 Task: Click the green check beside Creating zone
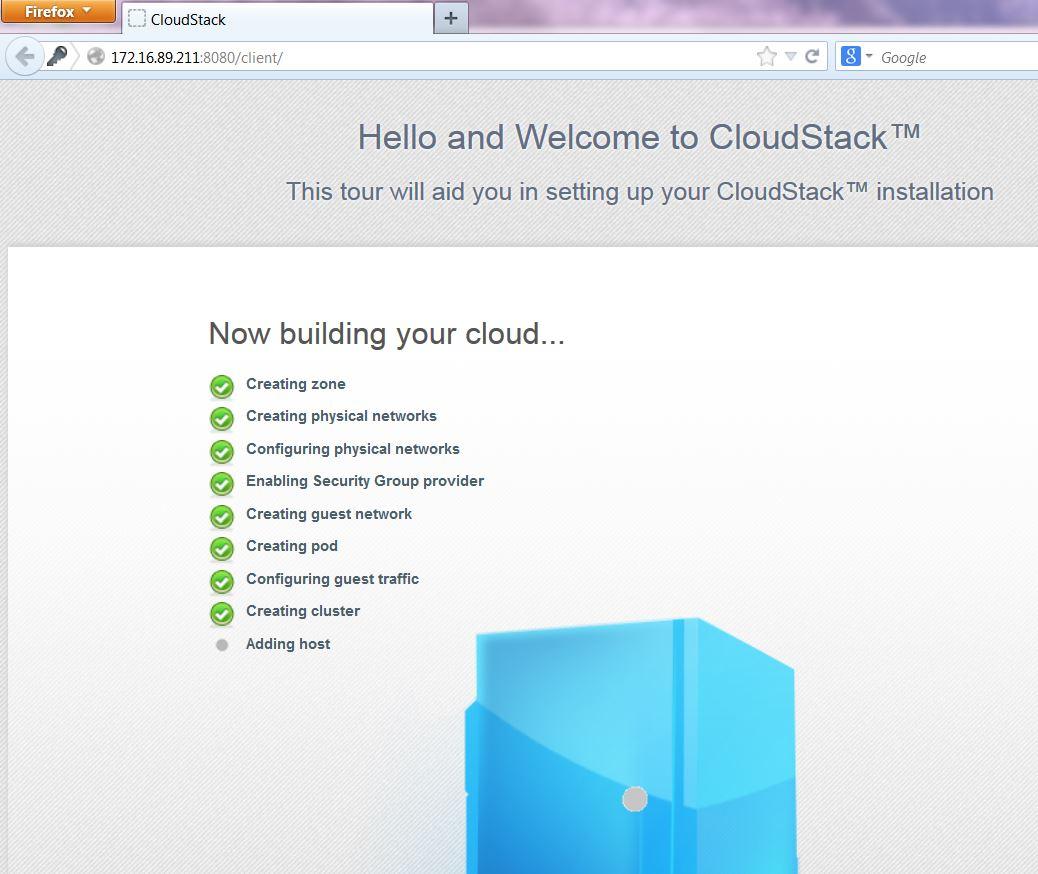click(222, 386)
